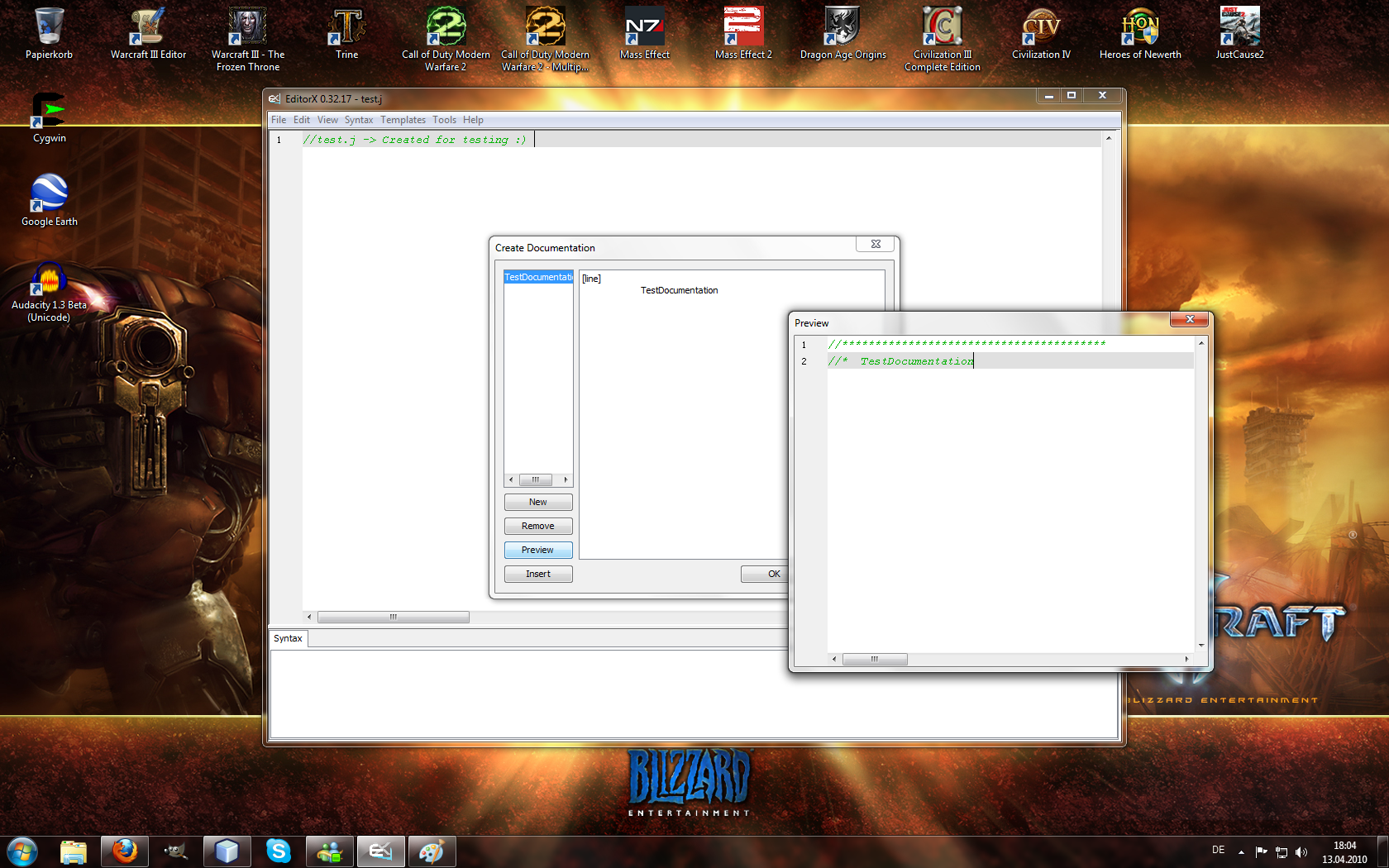Image resolution: width=1389 pixels, height=868 pixels.
Task: Open Google Earth desktop shortcut
Action: point(50,200)
